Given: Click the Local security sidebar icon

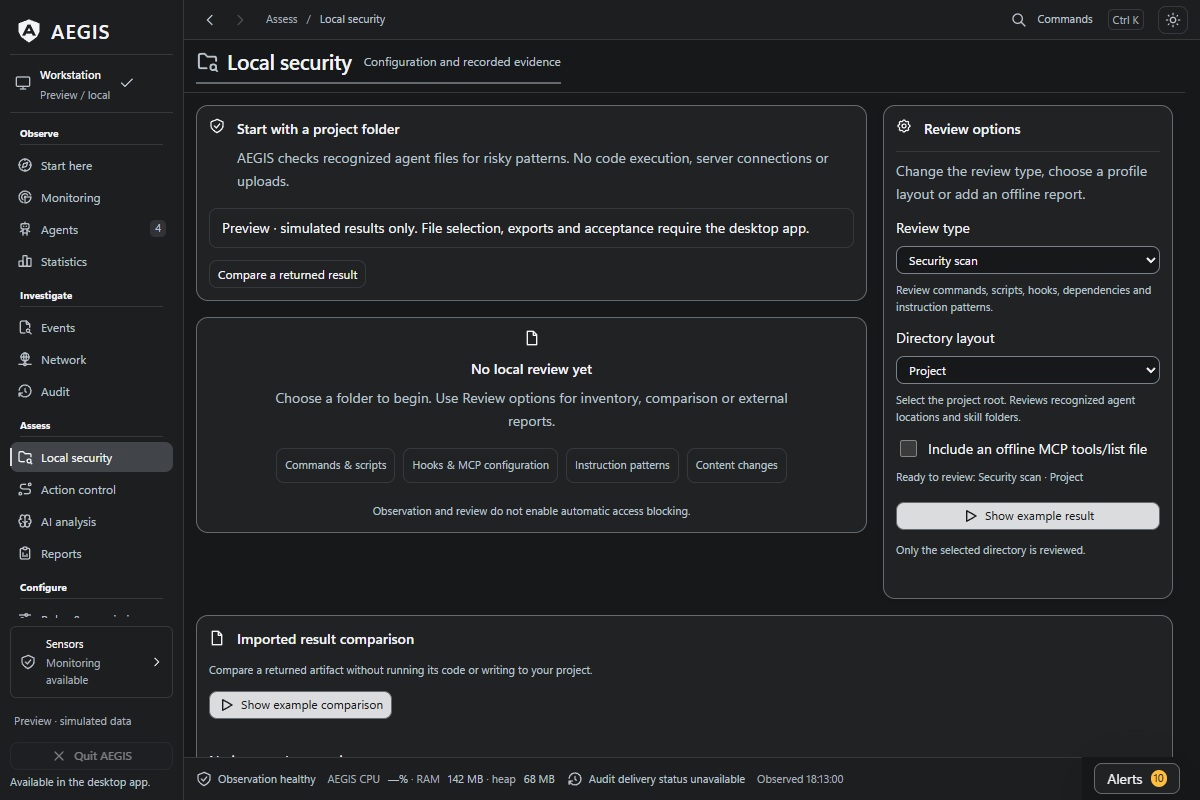Looking at the screenshot, I should (25, 458).
